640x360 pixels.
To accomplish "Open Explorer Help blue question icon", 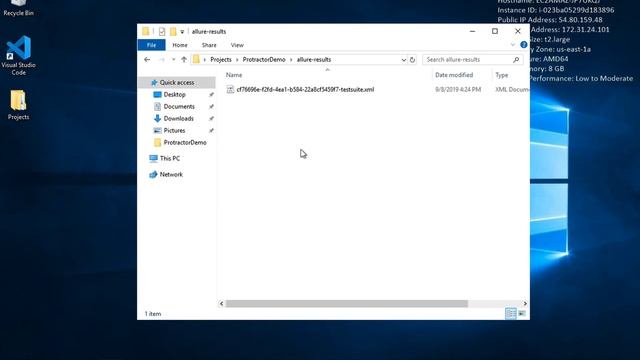I will (523, 45).
